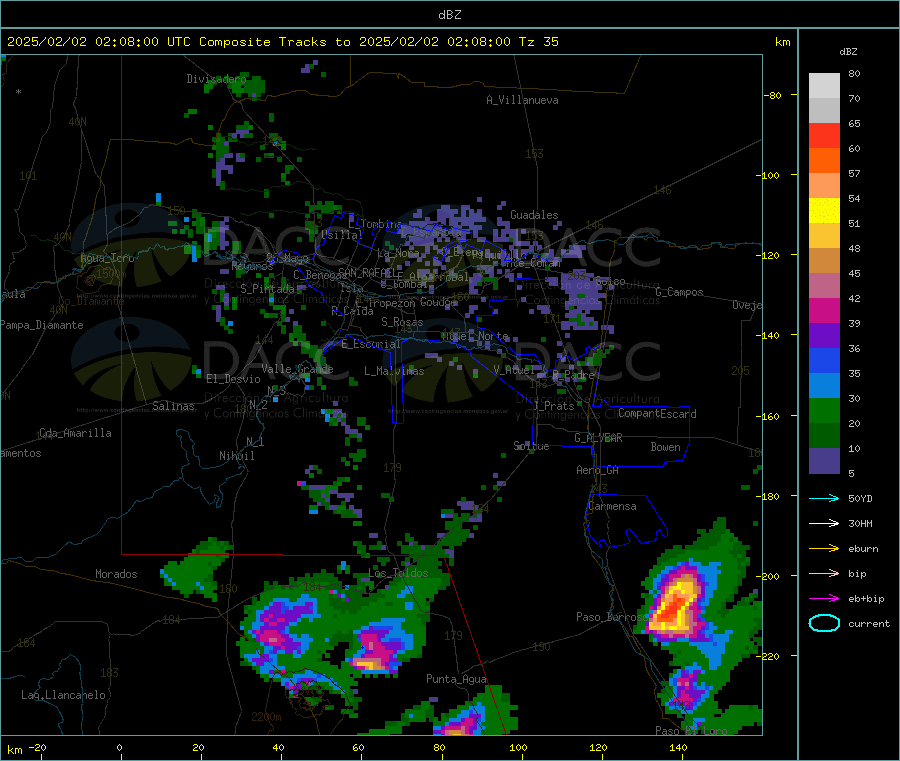Click the 'Divisadero' map label
The height and width of the screenshot is (761, 900).
(x=216, y=79)
